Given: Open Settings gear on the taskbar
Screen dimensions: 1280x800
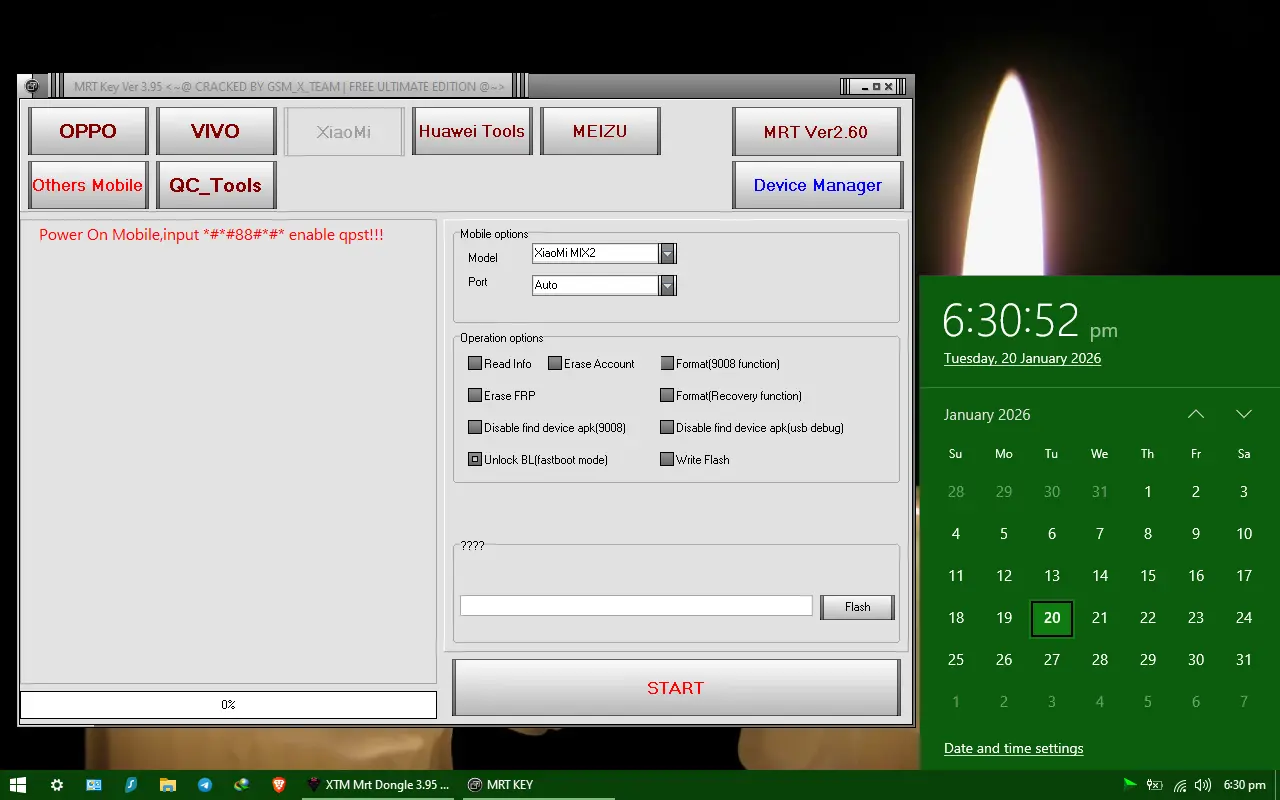Looking at the screenshot, I should click(x=57, y=785).
